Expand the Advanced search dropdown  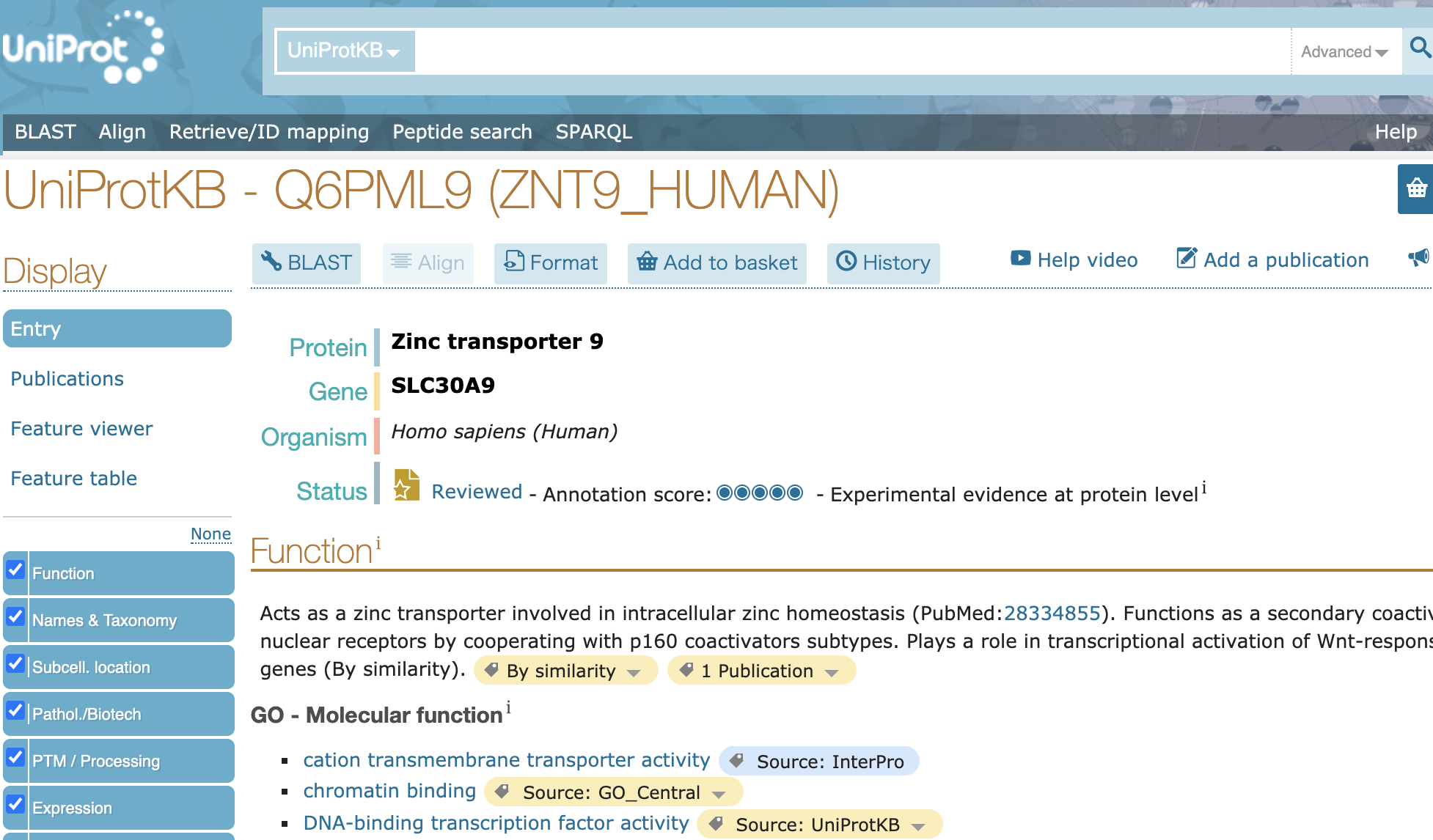point(1344,52)
